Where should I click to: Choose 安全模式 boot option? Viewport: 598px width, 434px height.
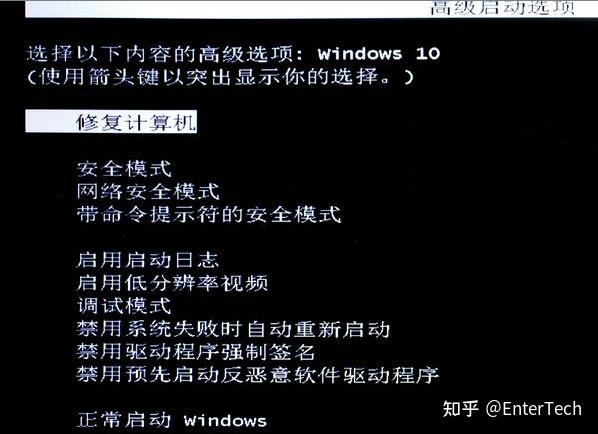[x=124, y=169]
